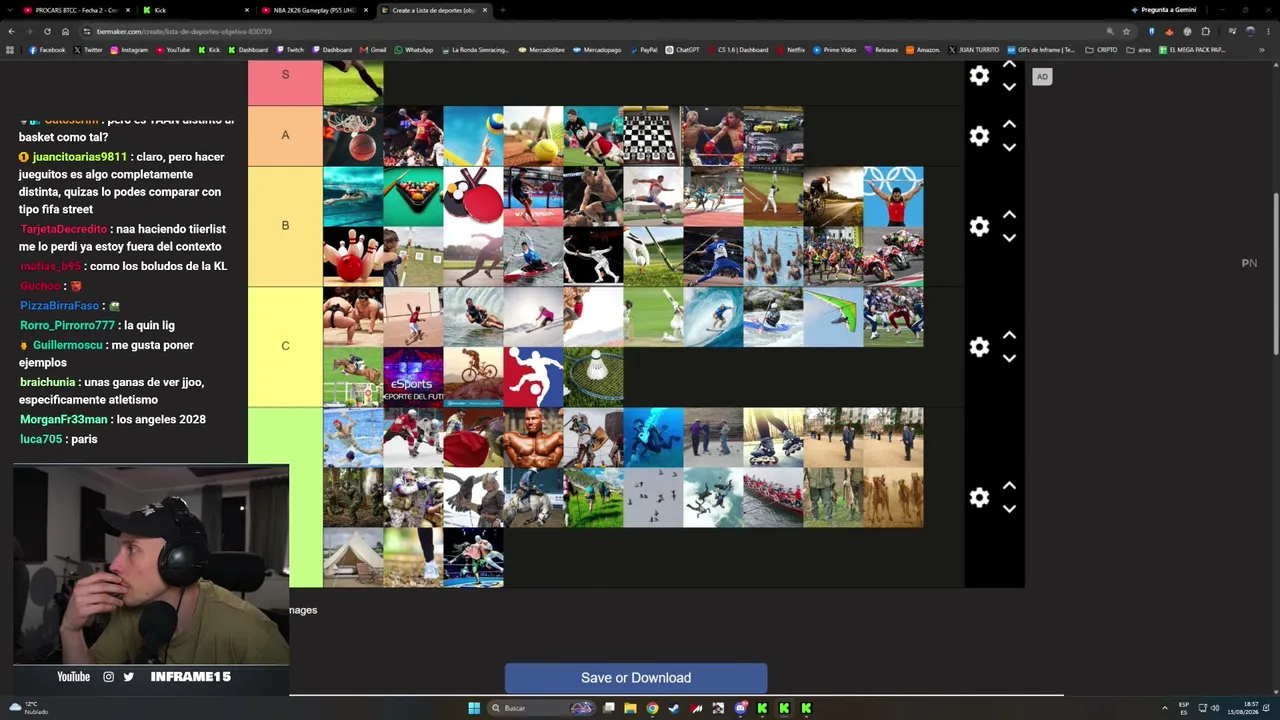Open the Facebook bookmark
Viewport: 1280px width, 720px height.
(x=47, y=50)
